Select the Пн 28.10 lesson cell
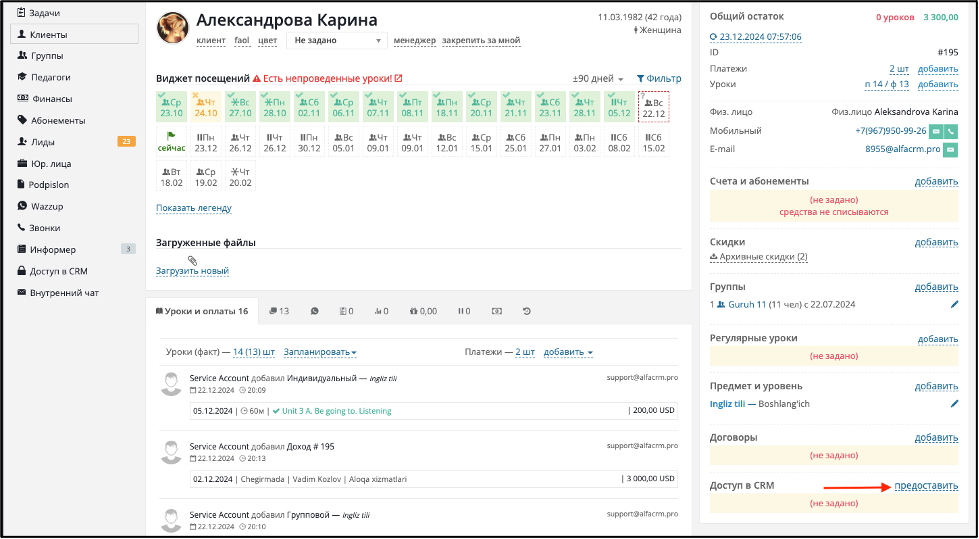Viewport: 979px width, 539px height. coord(275,106)
